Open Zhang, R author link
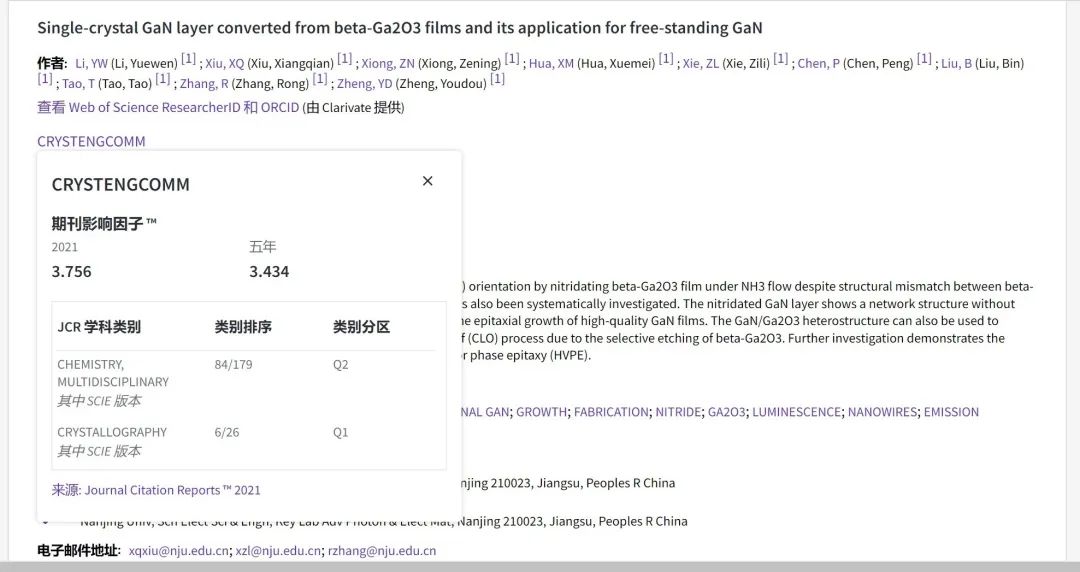 203,84
